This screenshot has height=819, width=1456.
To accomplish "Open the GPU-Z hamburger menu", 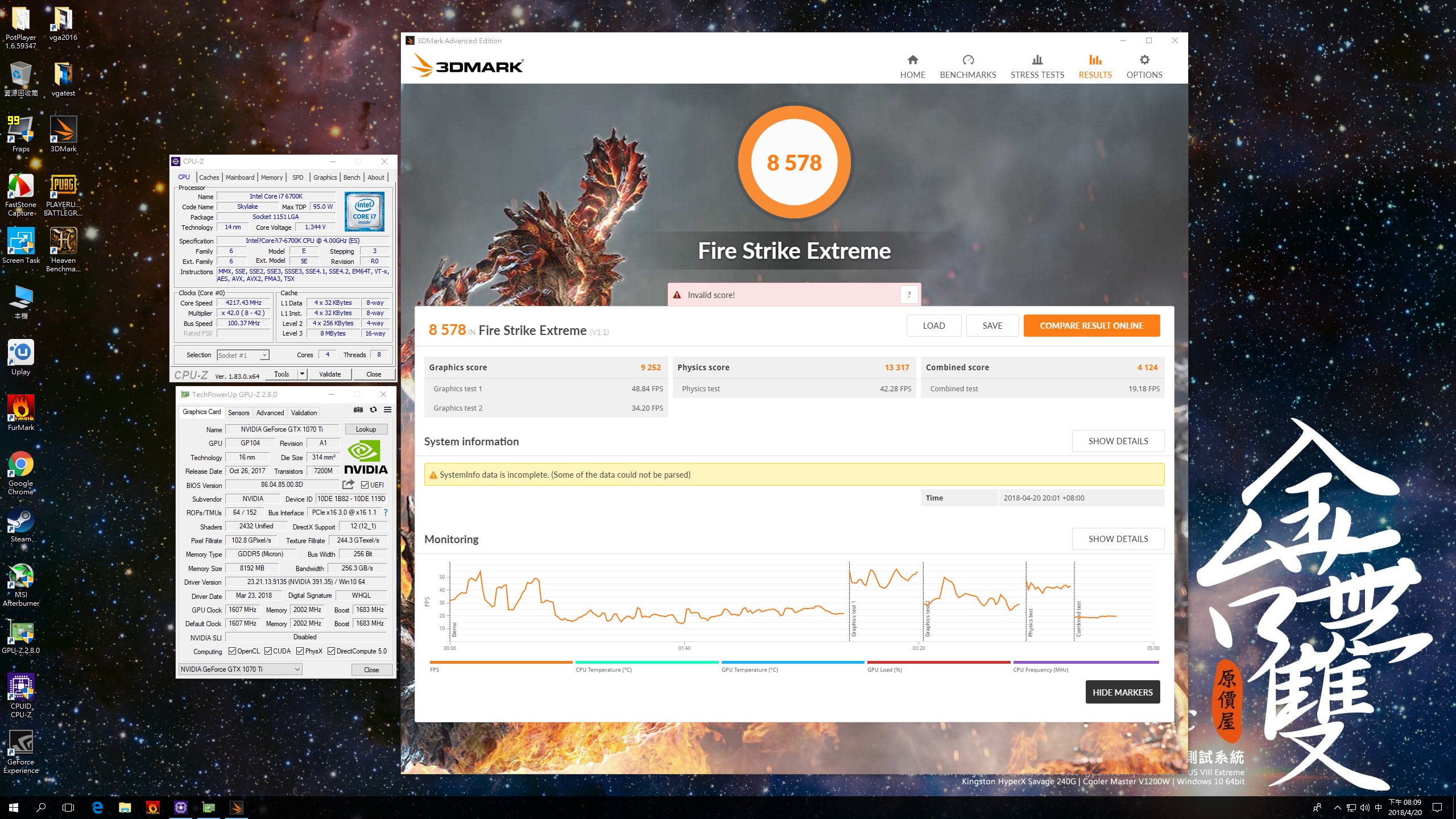I will pos(387,409).
